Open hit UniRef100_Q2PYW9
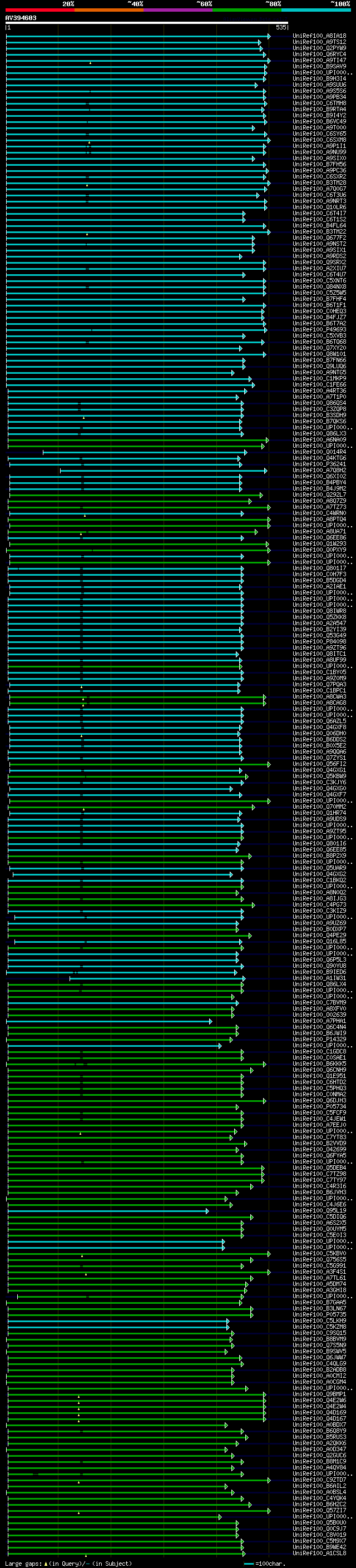 pos(319,48)
